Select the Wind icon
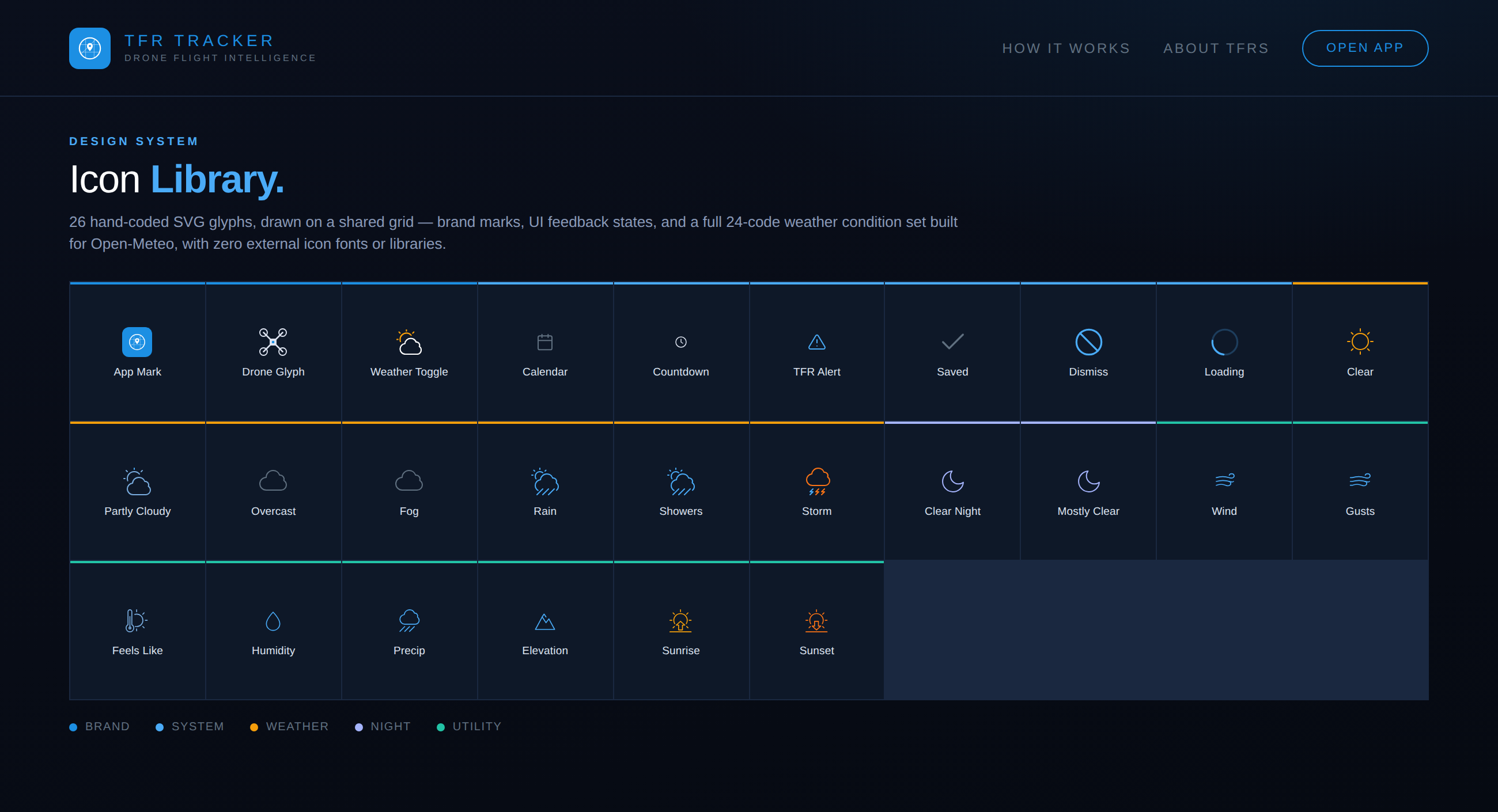Screen dimensions: 1498x812 1224,480
